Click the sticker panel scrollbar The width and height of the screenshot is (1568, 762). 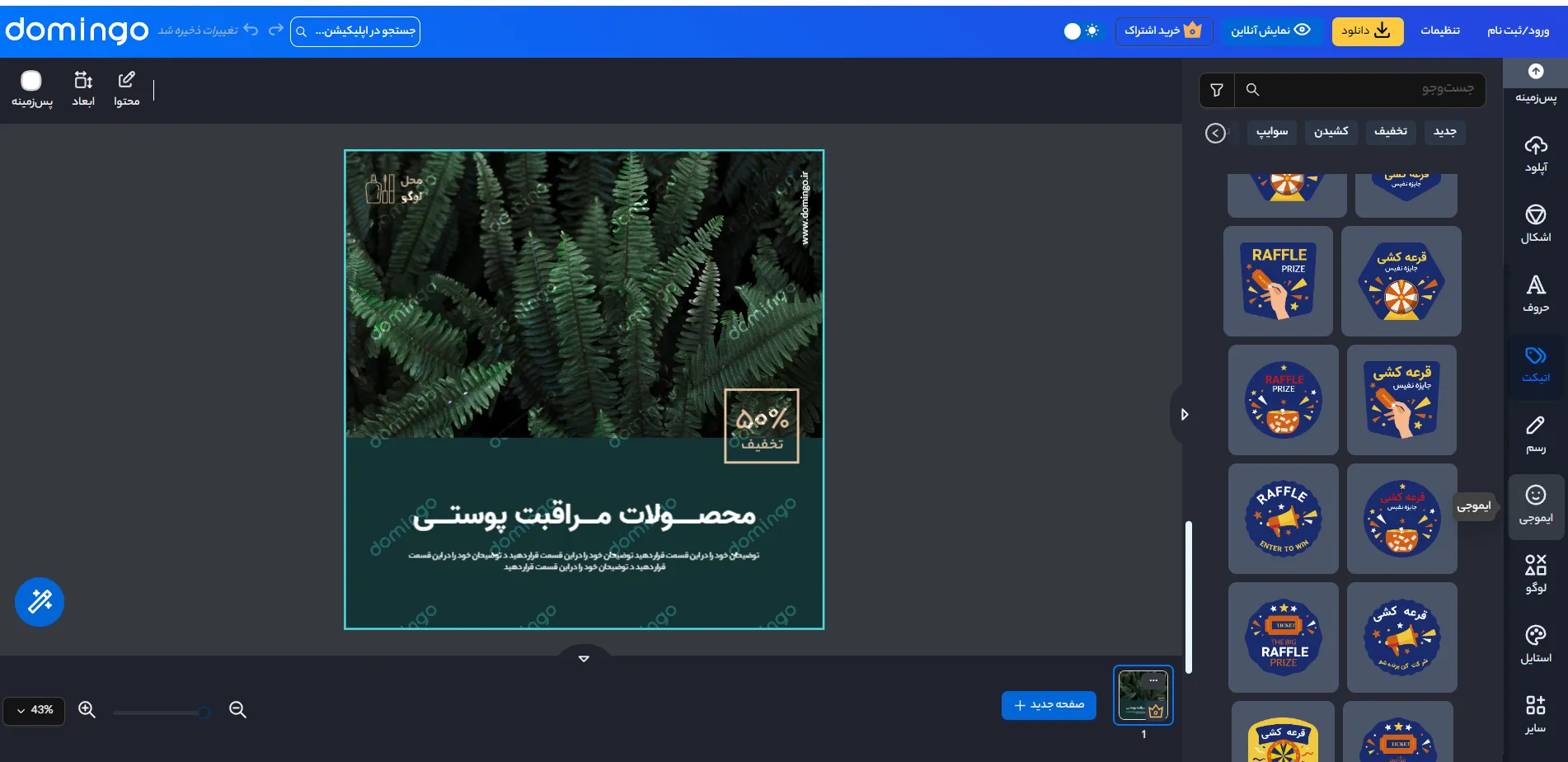[1189, 597]
